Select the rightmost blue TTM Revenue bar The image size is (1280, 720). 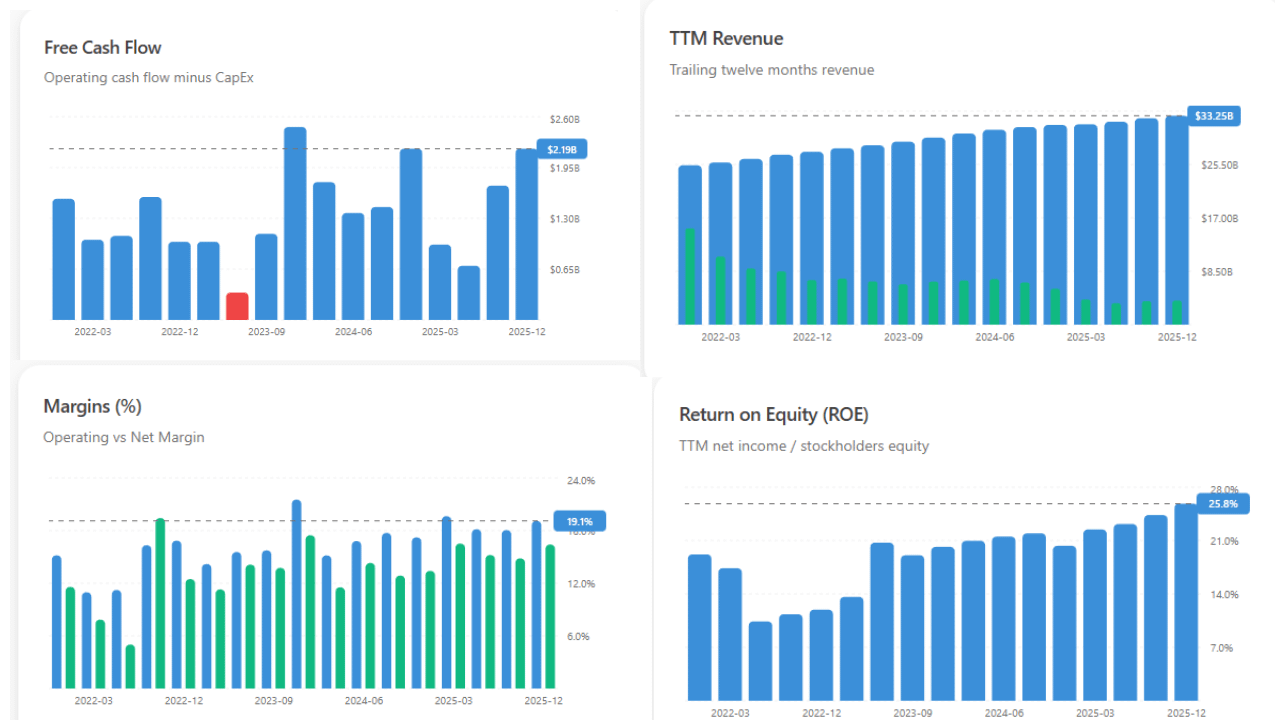pos(1176,220)
